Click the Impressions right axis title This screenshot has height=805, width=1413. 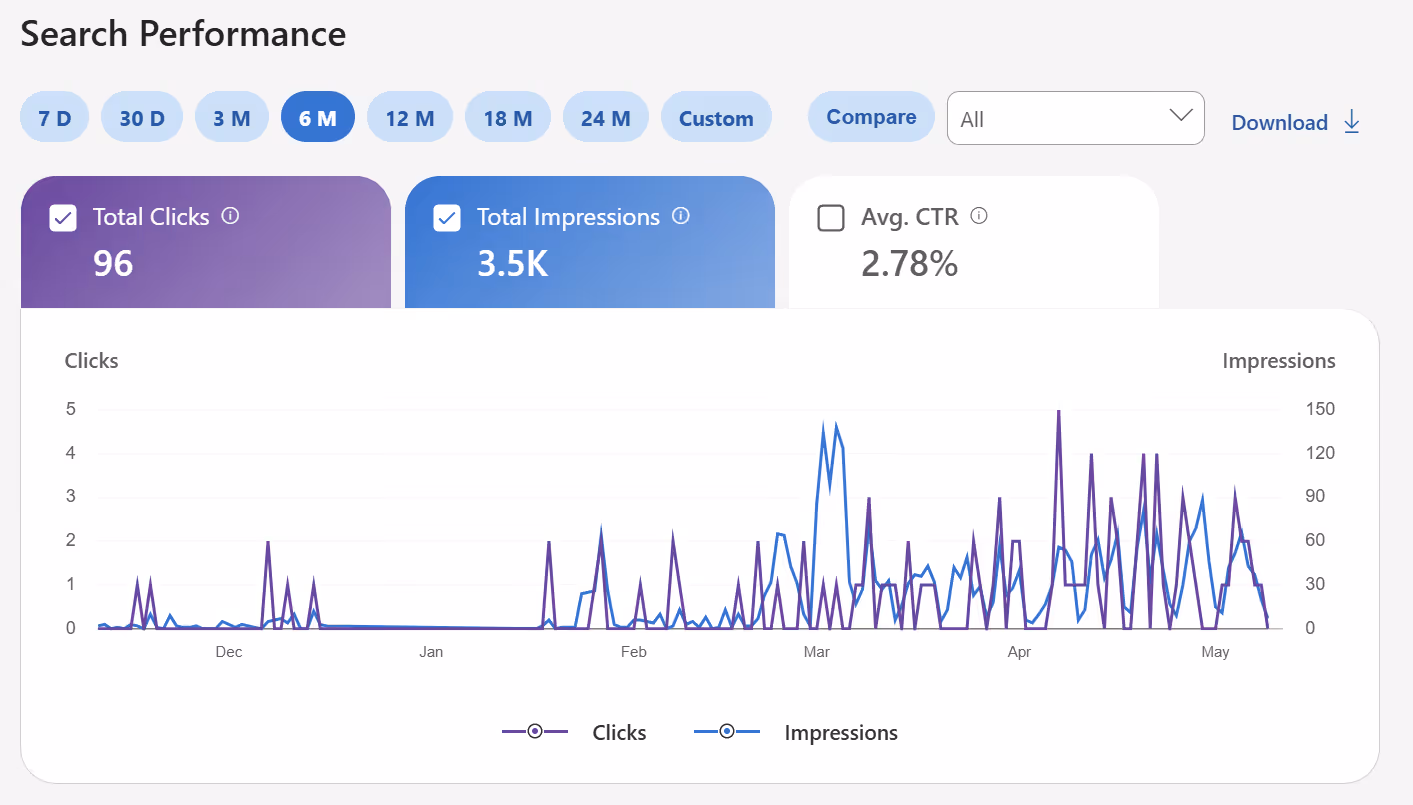(1279, 361)
